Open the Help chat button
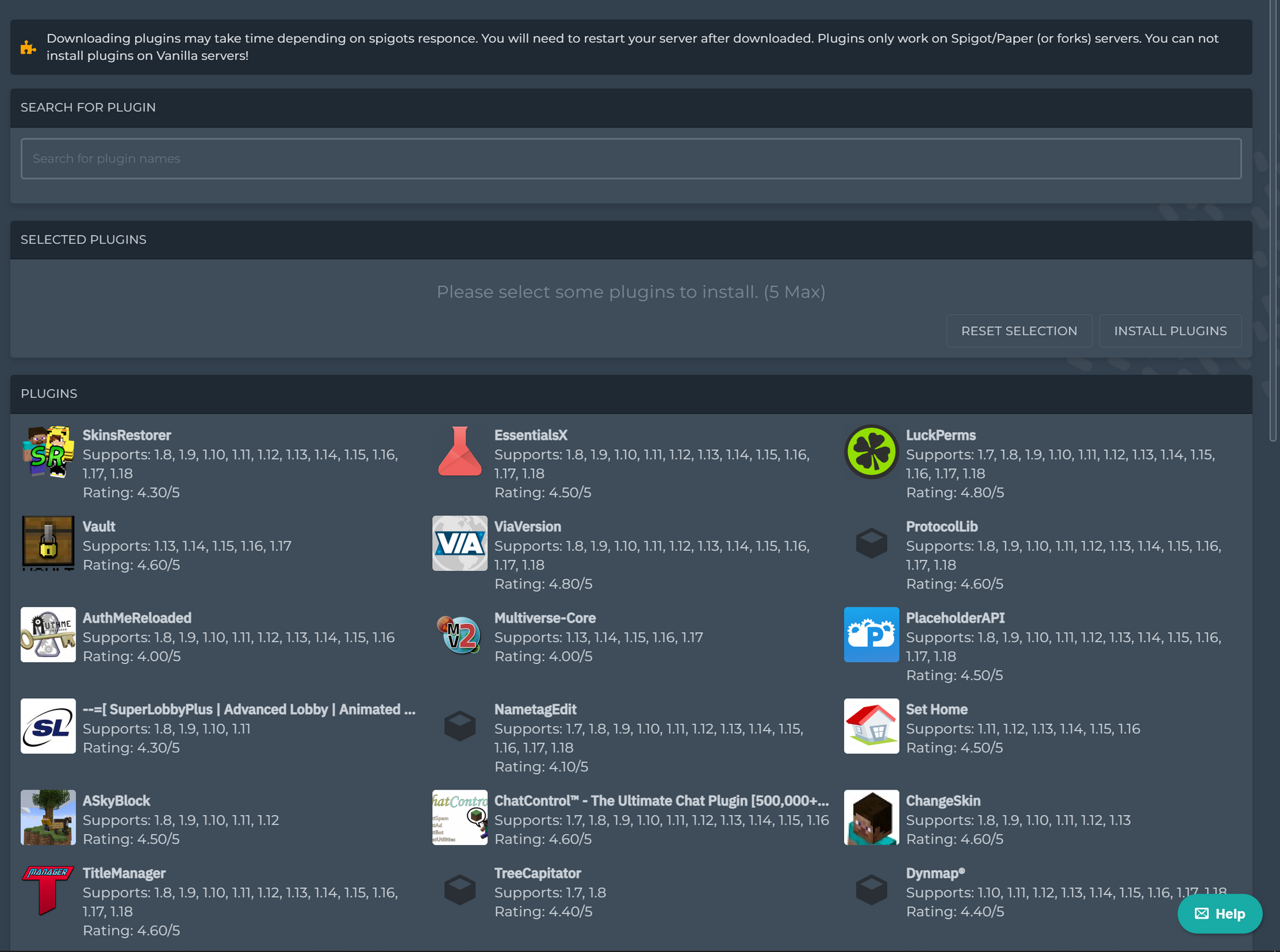The image size is (1280, 952). 1219,914
